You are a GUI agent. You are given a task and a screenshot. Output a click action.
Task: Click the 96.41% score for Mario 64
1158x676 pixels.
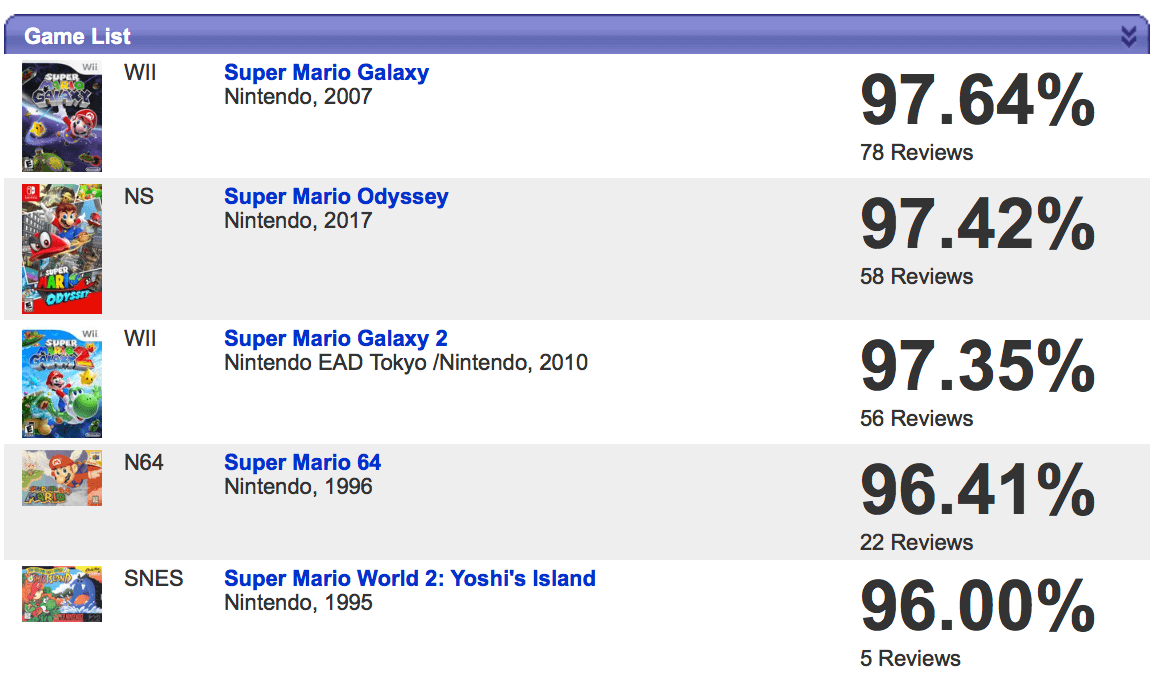[977, 491]
